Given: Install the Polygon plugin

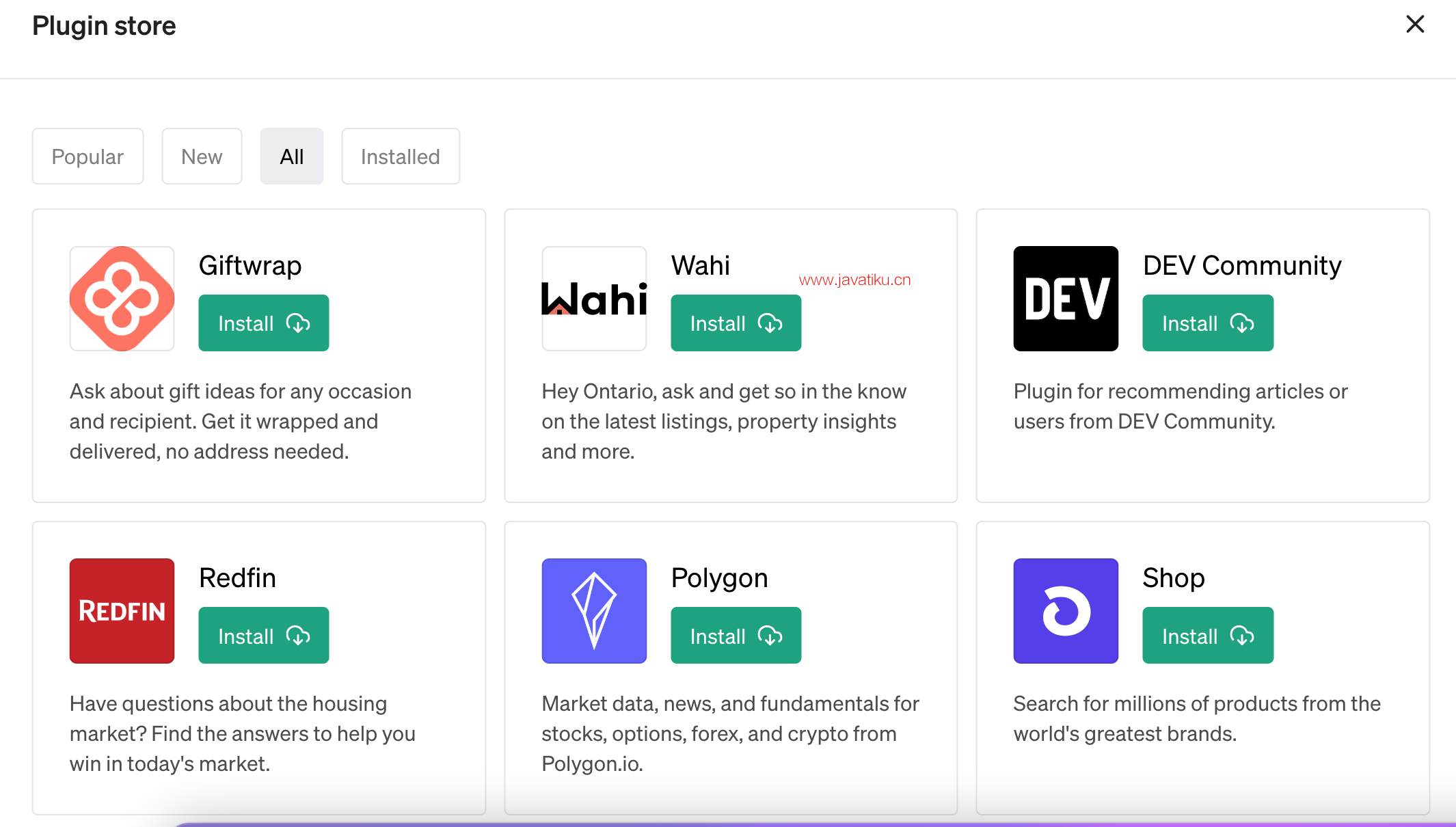Looking at the screenshot, I should [x=736, y=636].
